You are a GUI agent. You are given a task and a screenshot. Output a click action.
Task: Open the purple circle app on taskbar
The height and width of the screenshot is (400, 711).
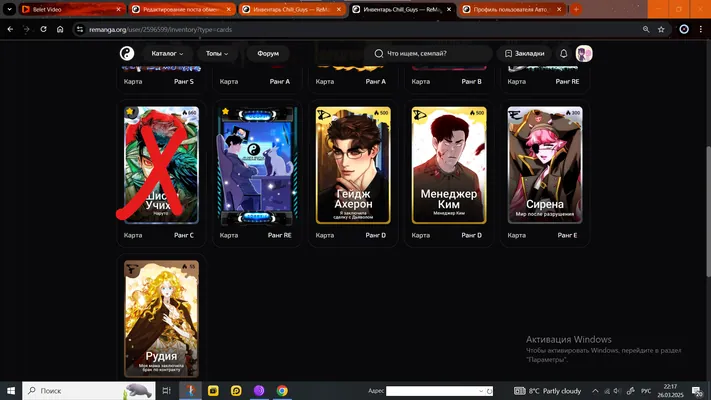(259, 390)
